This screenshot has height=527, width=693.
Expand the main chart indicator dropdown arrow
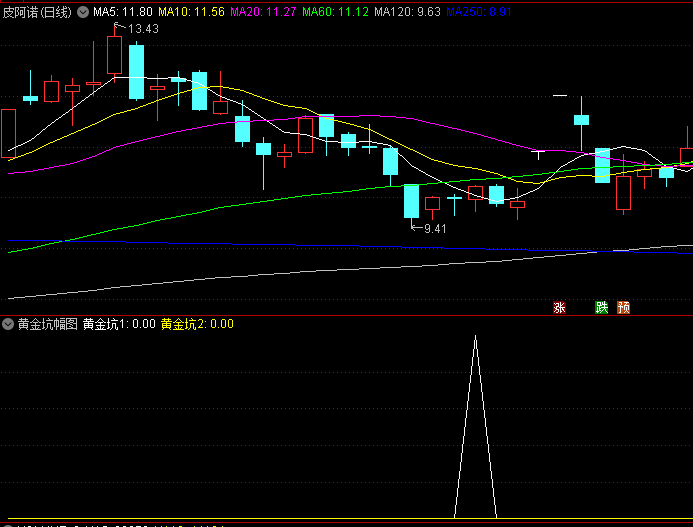pyautogui.click(x=83, y=13)
